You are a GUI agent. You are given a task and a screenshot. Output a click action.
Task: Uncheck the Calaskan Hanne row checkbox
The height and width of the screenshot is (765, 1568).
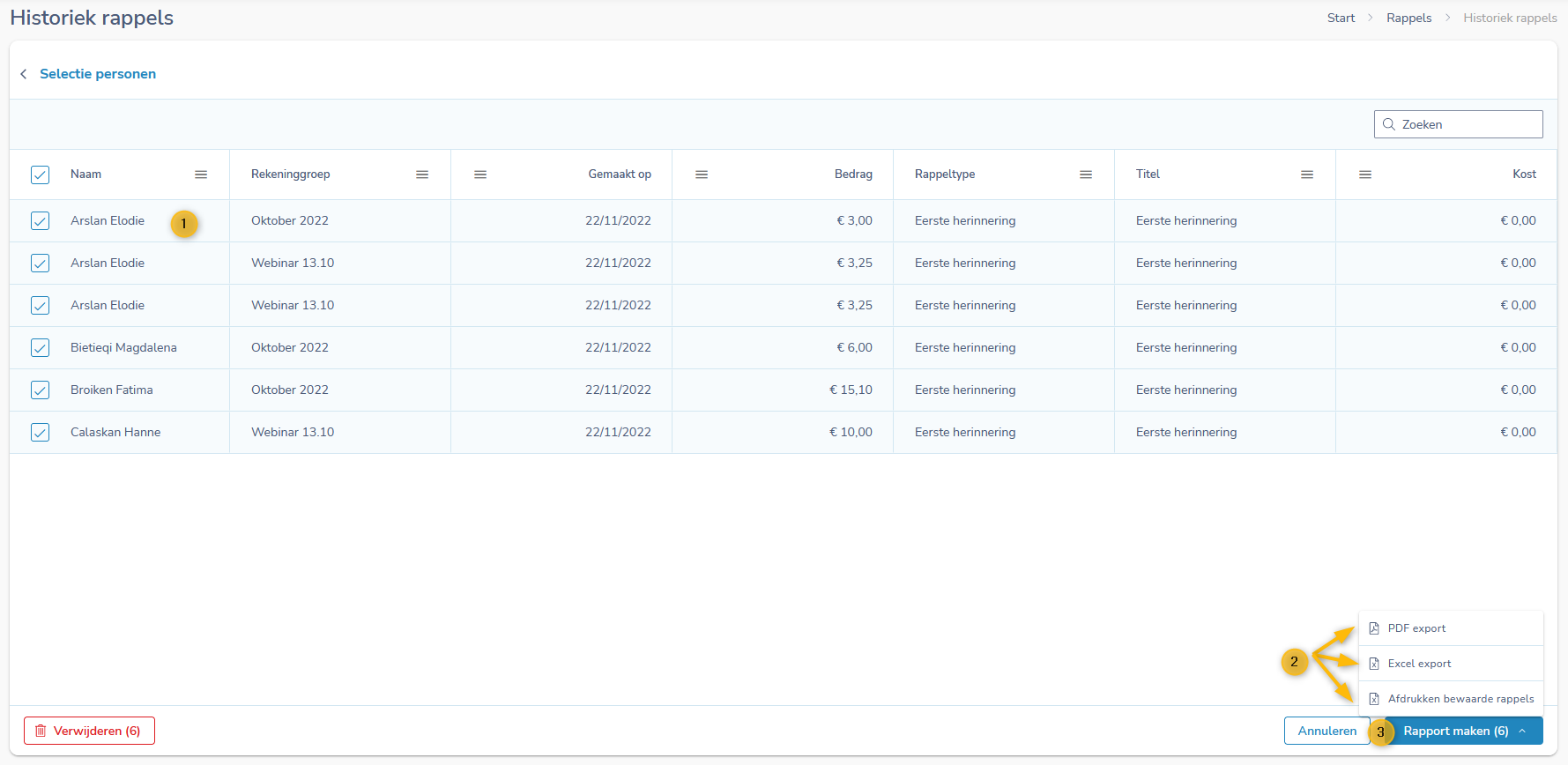pos(41,433)
